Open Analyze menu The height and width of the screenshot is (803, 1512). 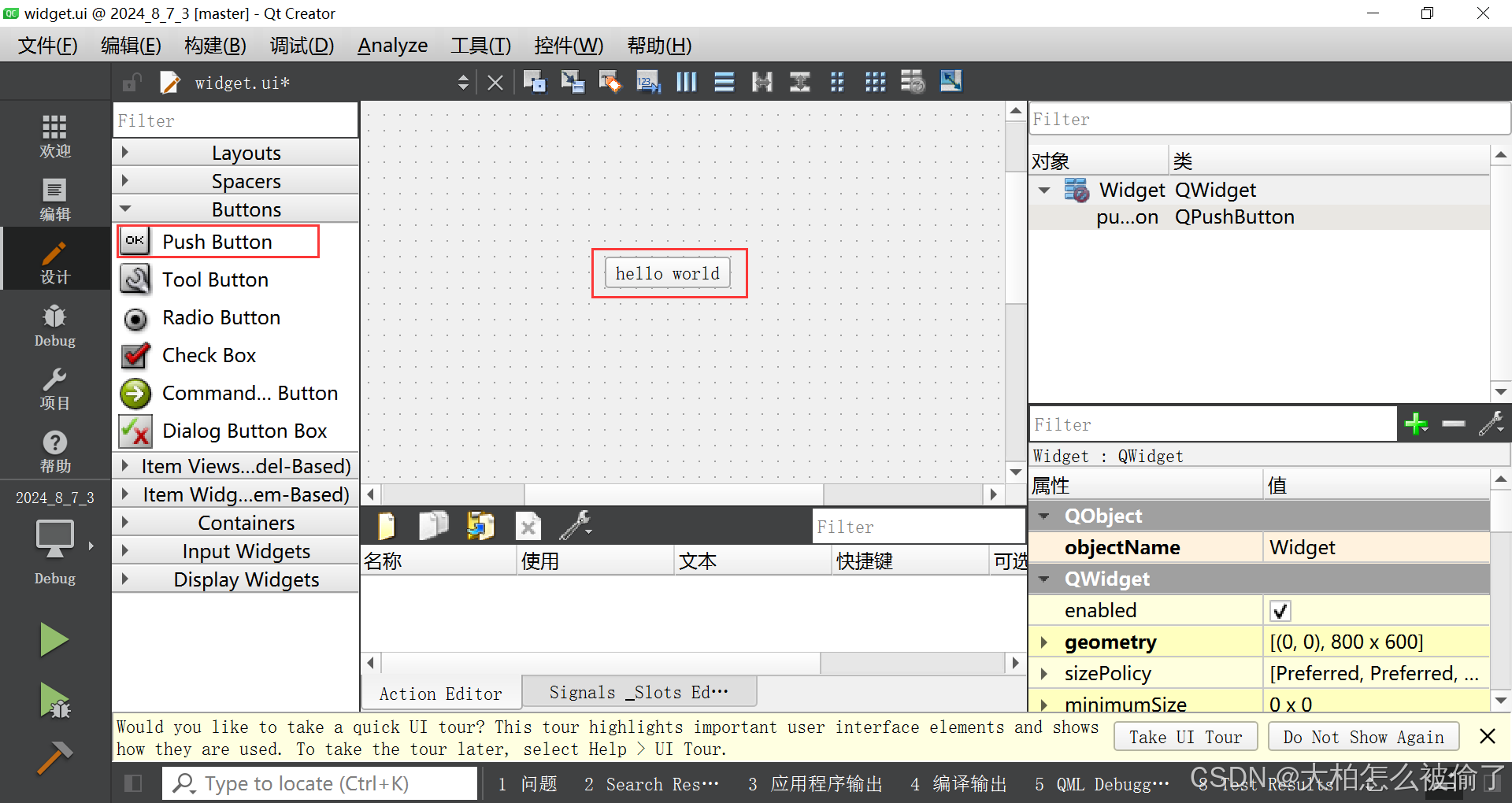393,46
